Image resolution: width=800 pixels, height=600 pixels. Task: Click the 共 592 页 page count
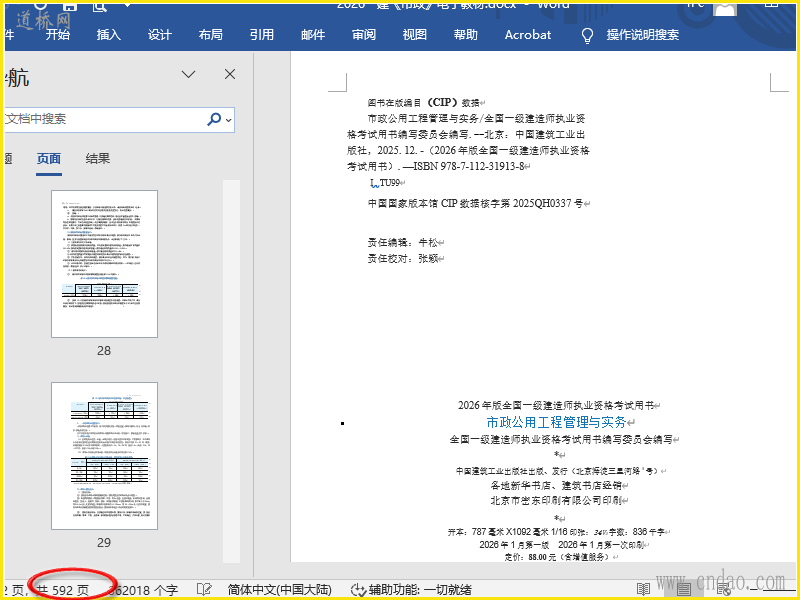tap(63, 591)
